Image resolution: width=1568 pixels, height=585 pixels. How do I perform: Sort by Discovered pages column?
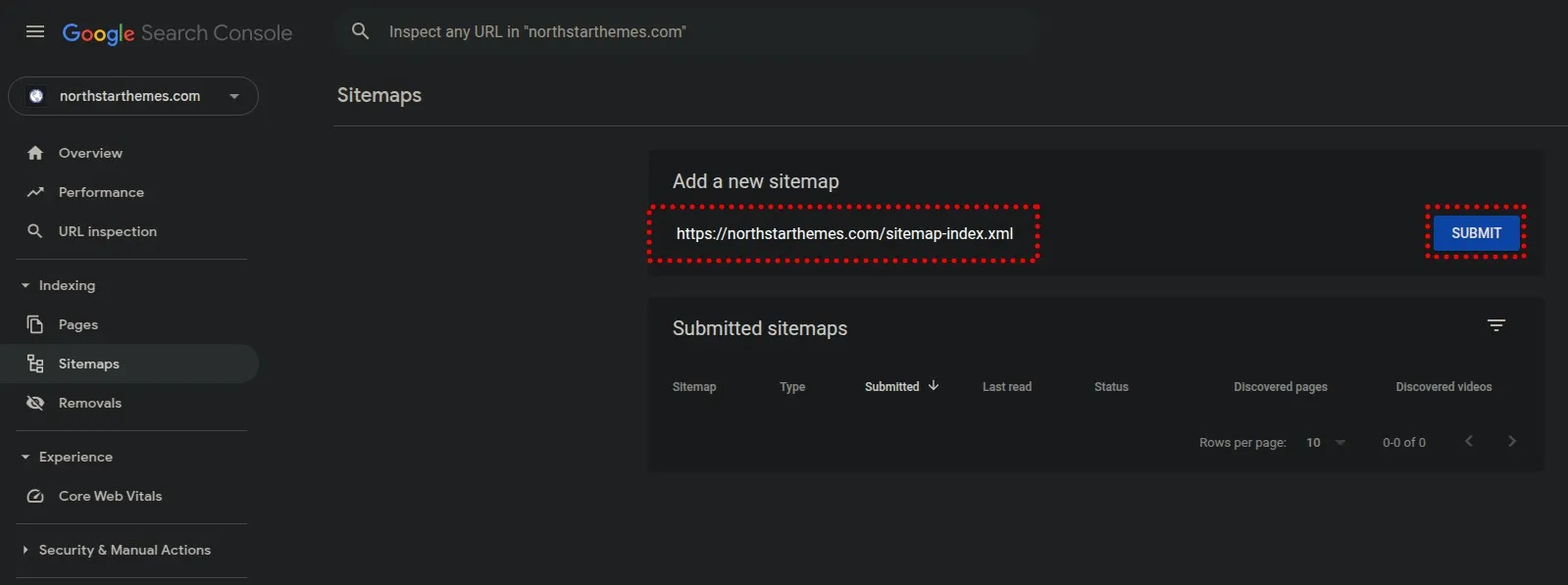tap(1281, 387)
